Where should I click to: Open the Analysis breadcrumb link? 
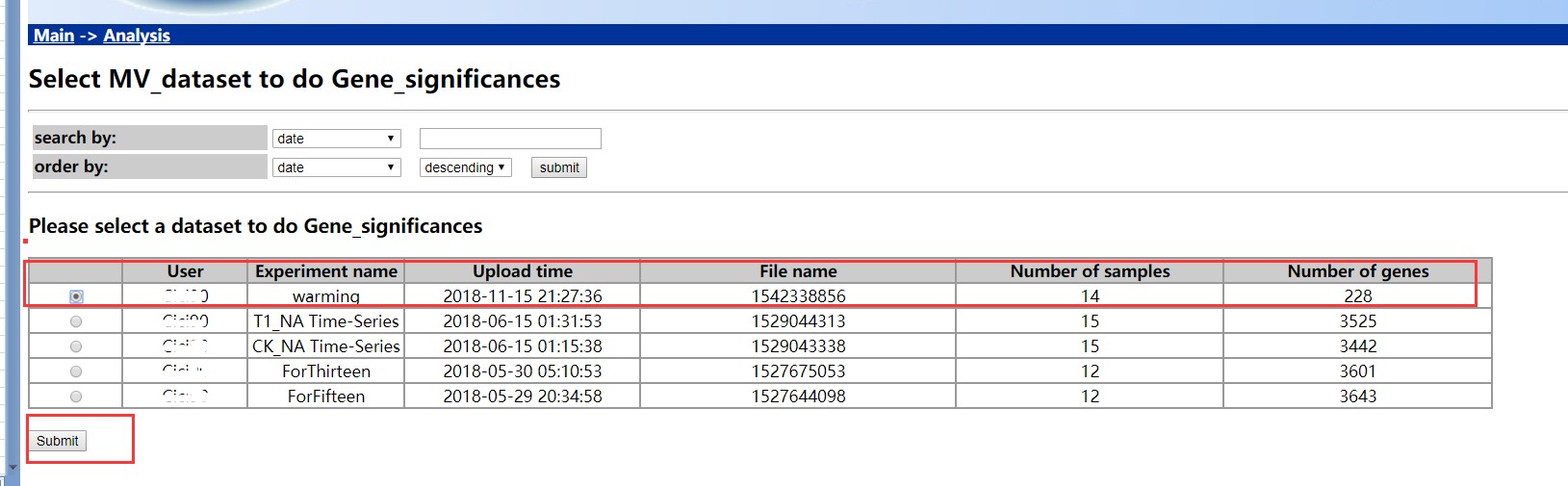[137, 36]
